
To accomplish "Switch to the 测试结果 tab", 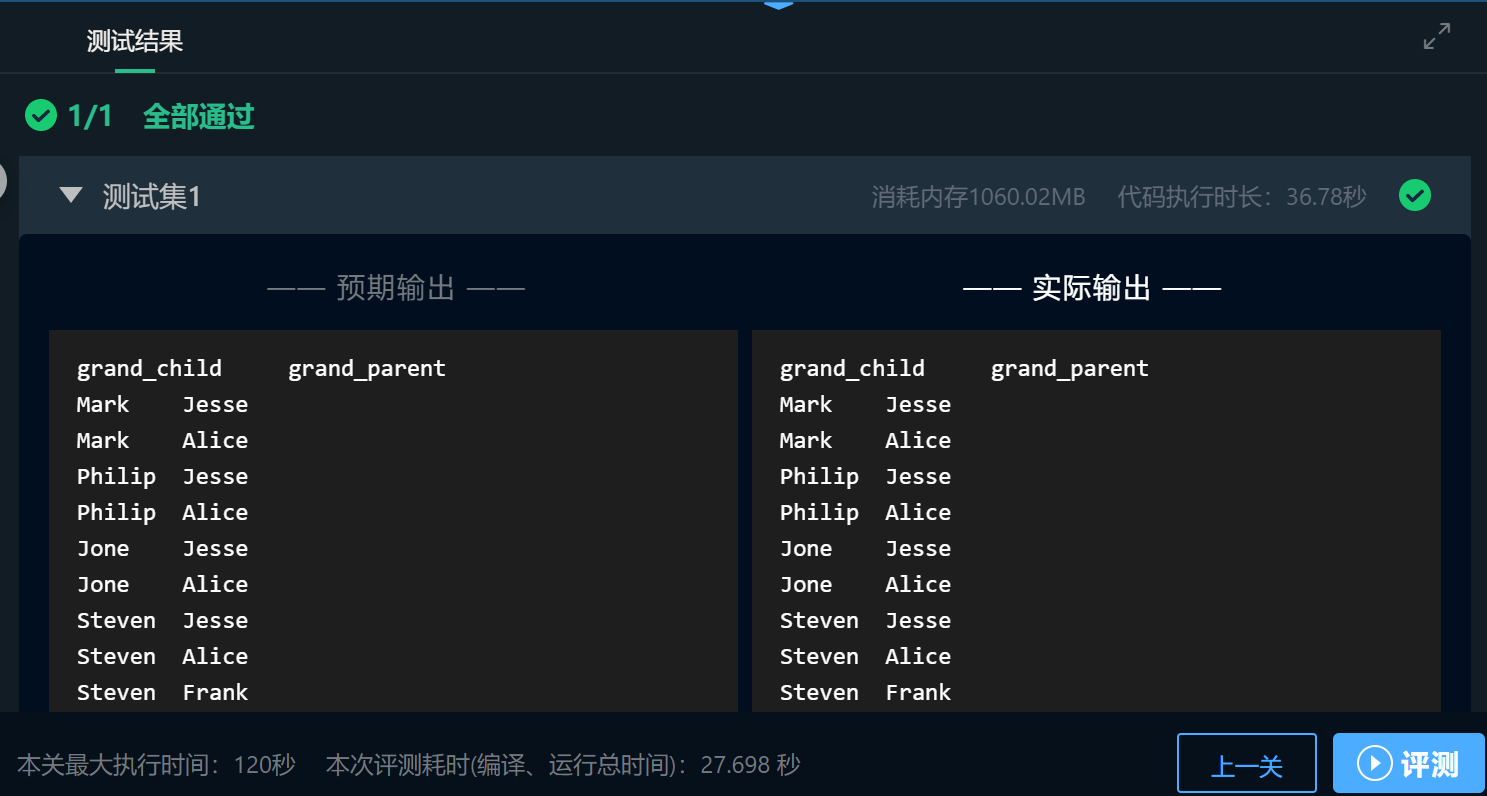I will (x=135, y=41).
